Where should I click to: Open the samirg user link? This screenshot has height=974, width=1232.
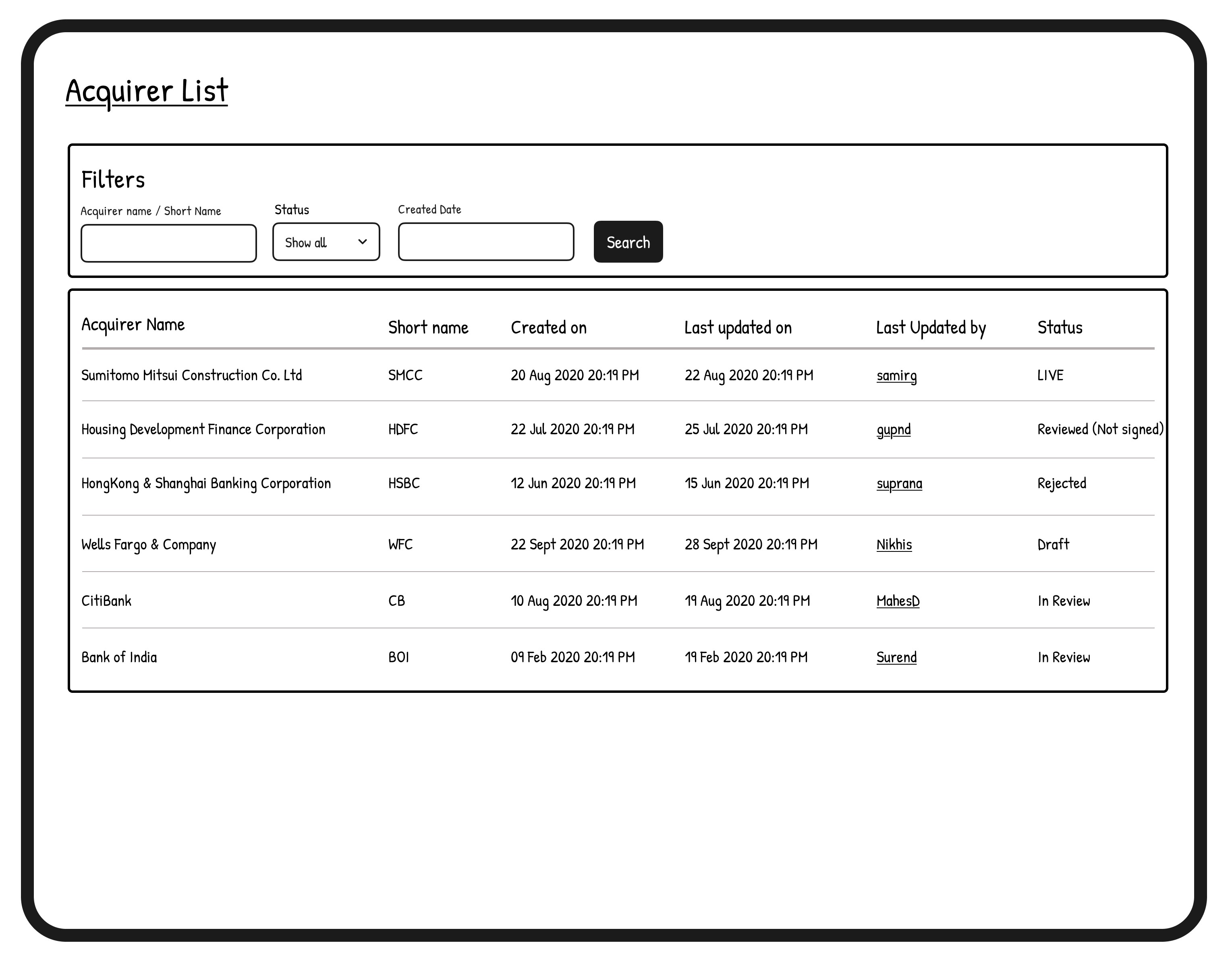896,375
